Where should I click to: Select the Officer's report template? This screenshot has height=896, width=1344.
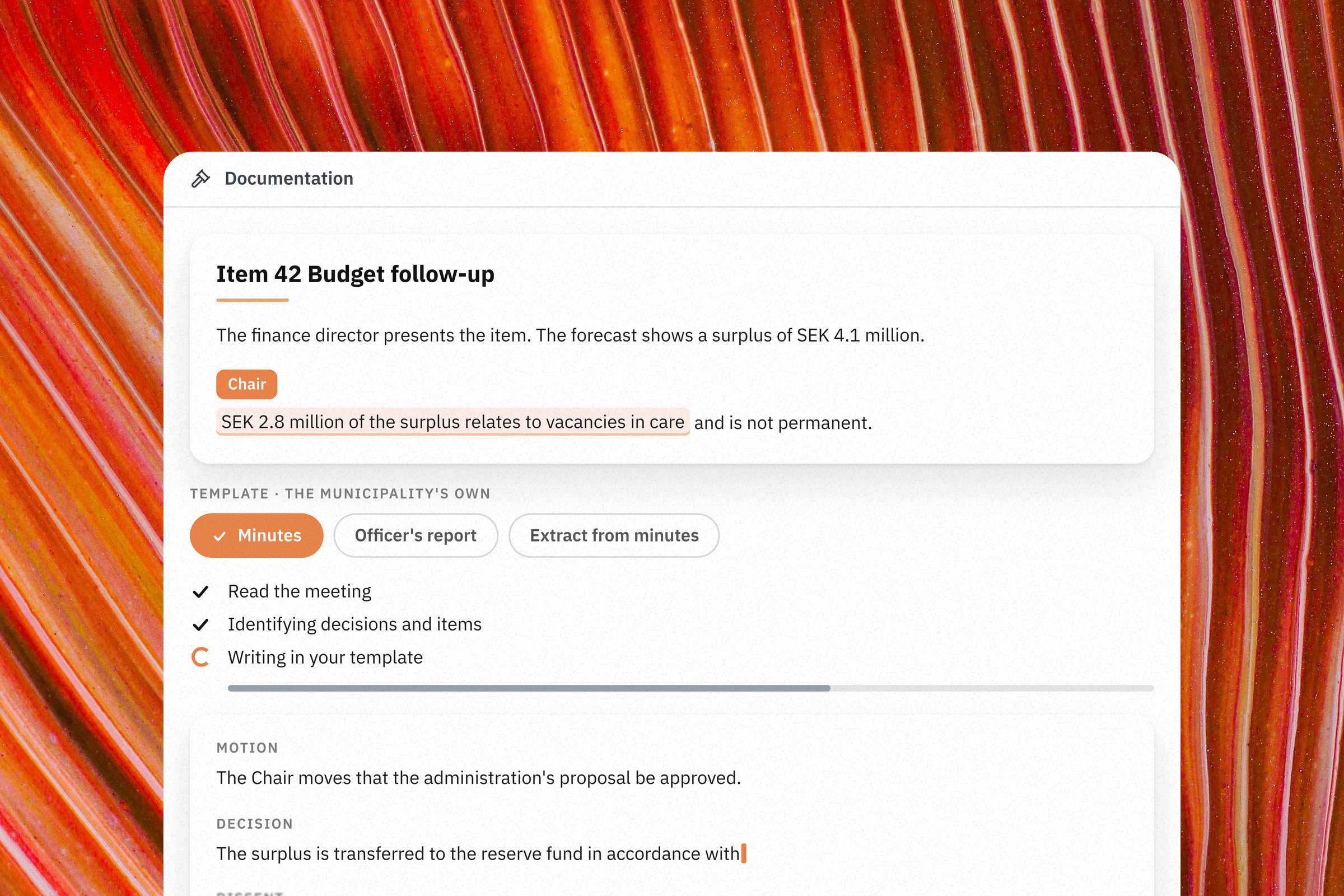tap(416, 535)
